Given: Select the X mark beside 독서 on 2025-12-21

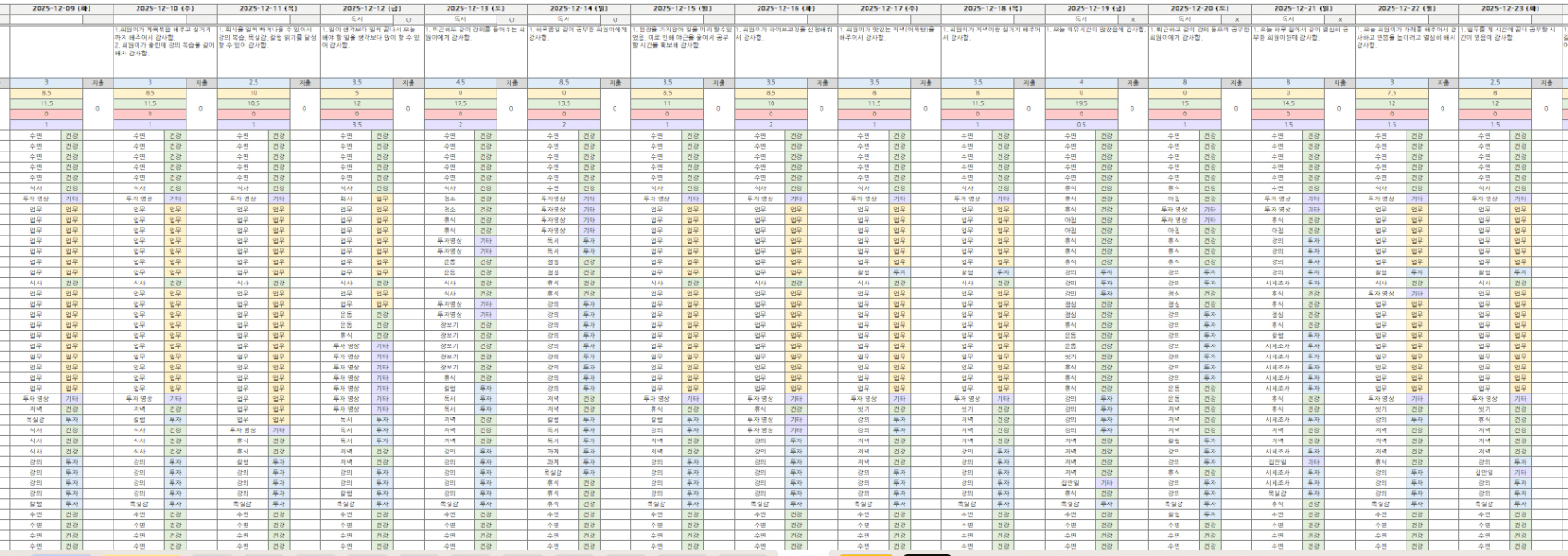Looking at the screenshot, I should pos(1340,18).
